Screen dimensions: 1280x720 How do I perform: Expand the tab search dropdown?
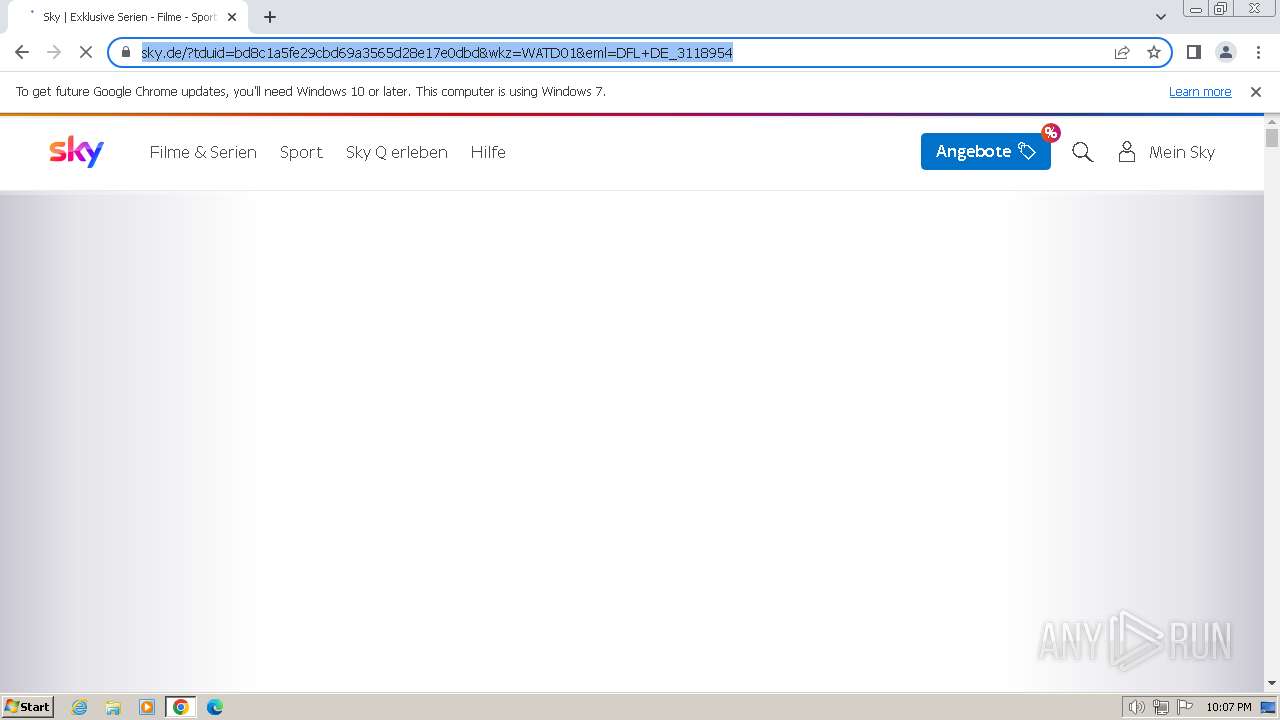point(1160,17)
